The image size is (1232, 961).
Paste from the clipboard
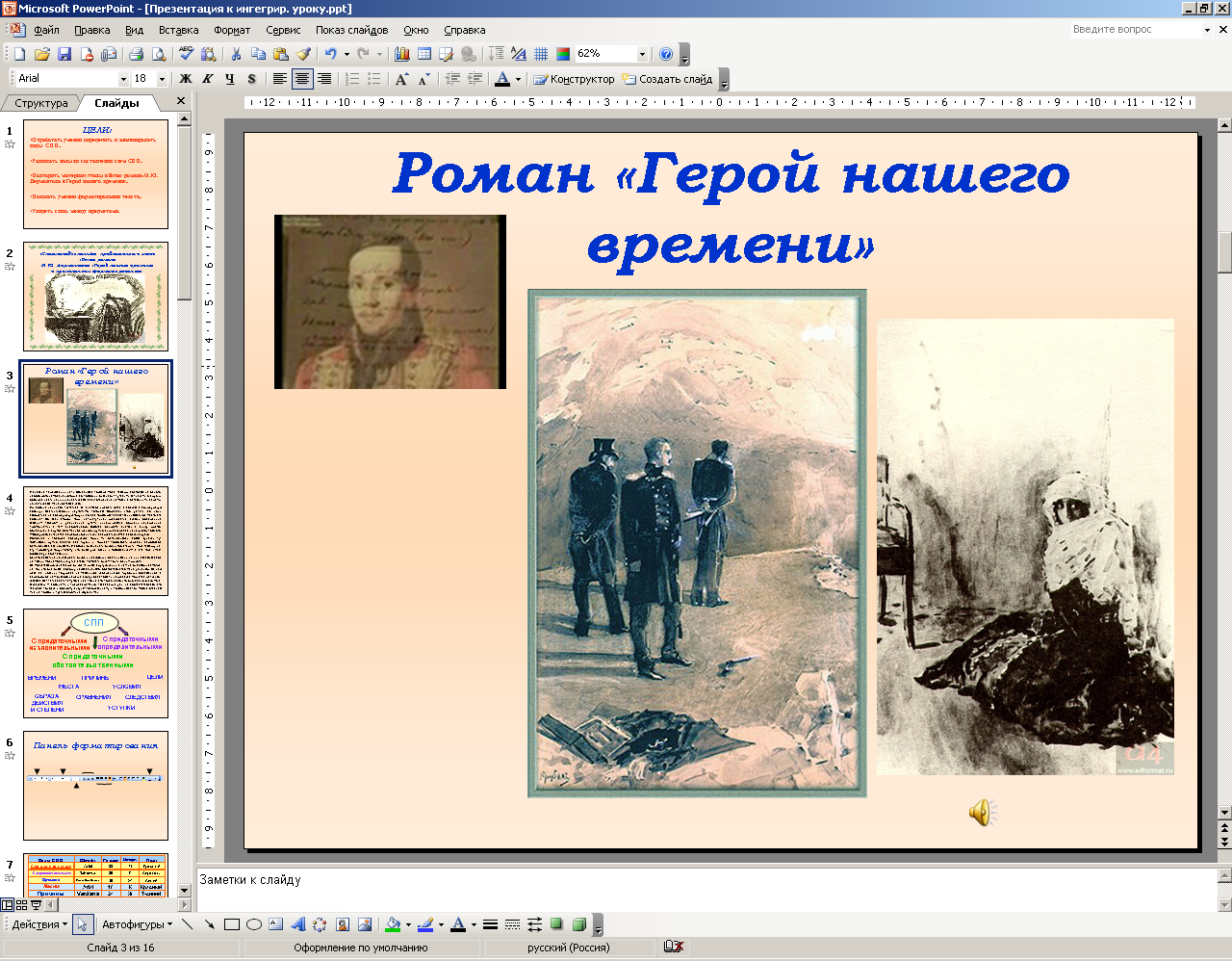point(281,54)
